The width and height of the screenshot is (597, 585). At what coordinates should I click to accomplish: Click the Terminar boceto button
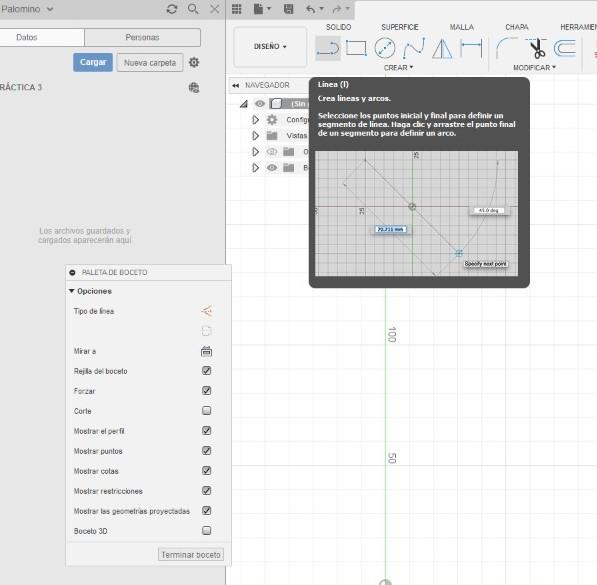(191, 555)
